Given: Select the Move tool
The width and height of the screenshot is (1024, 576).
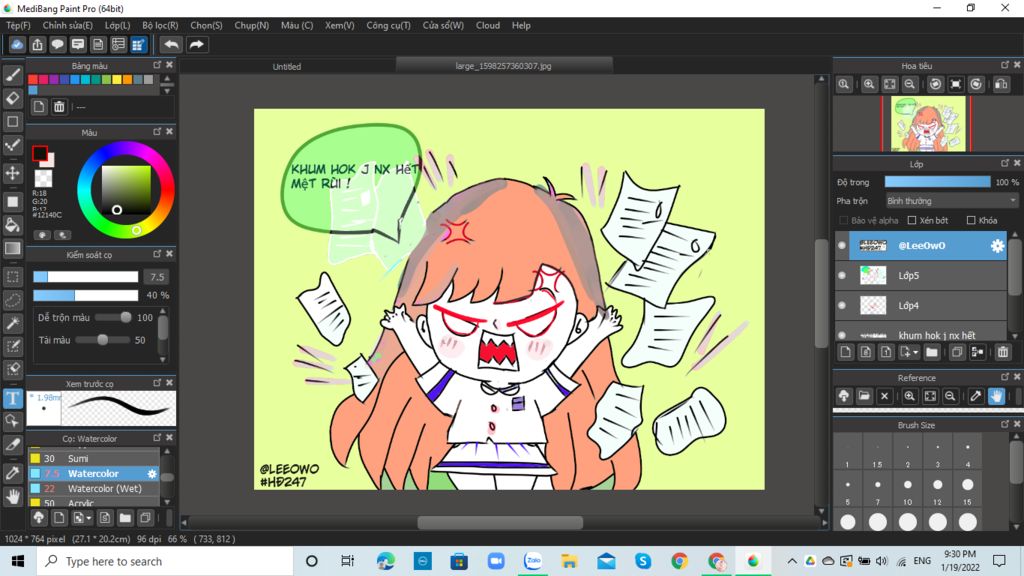Looking at the screenshot, I should 12,173.
